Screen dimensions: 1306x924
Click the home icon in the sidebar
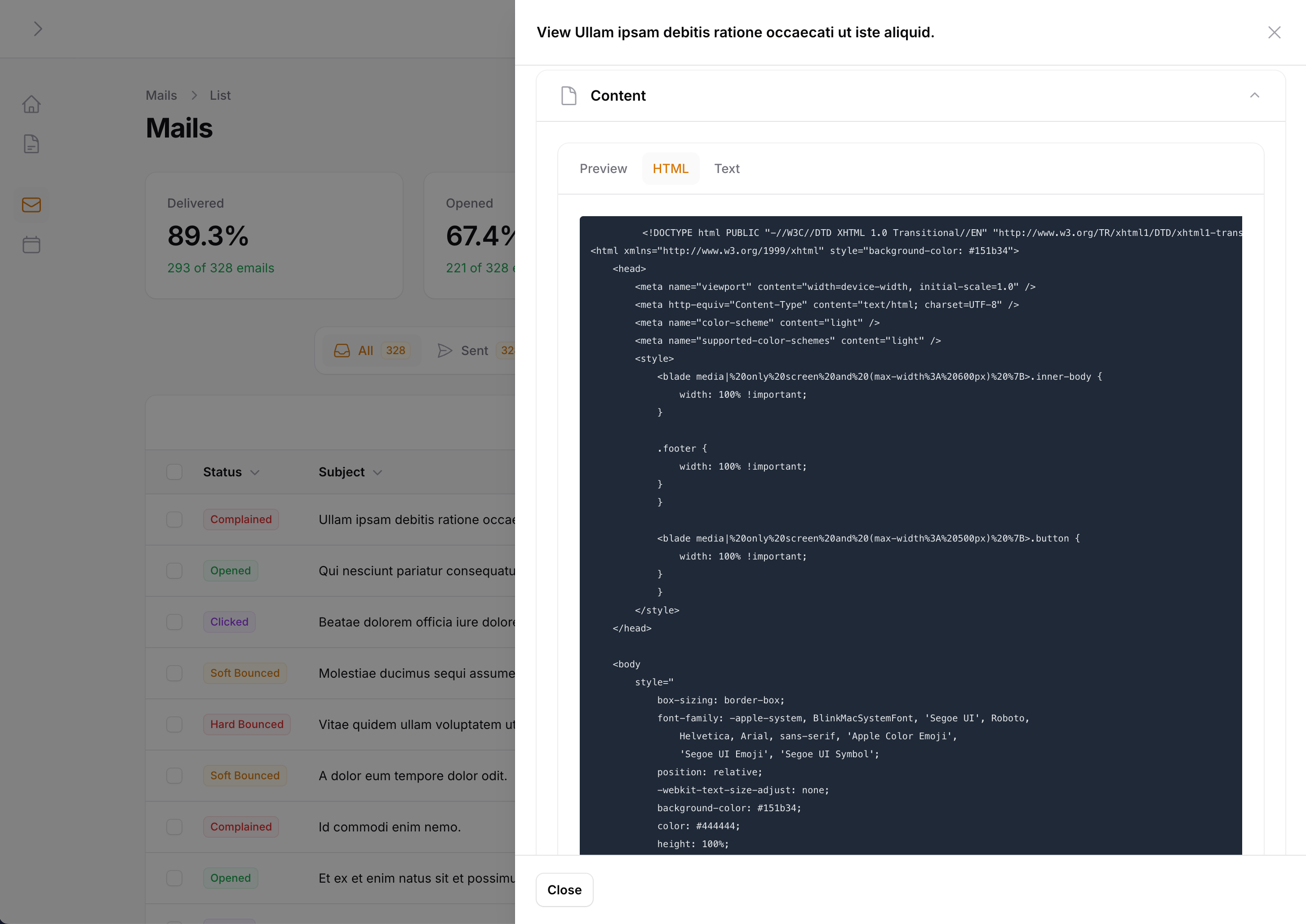click(x=31, y=104)
